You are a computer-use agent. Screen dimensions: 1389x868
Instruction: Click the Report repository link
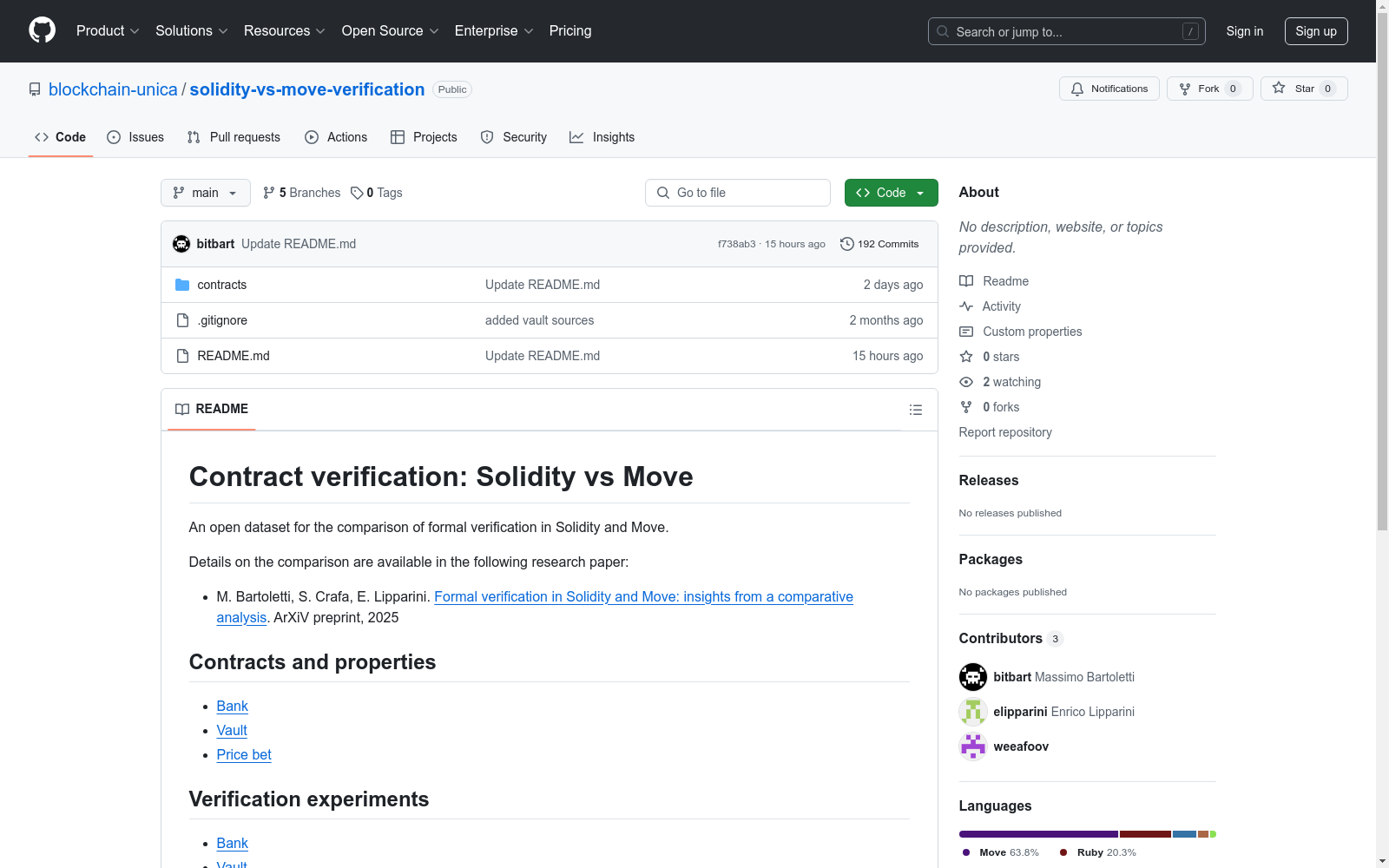point(1005,432)
